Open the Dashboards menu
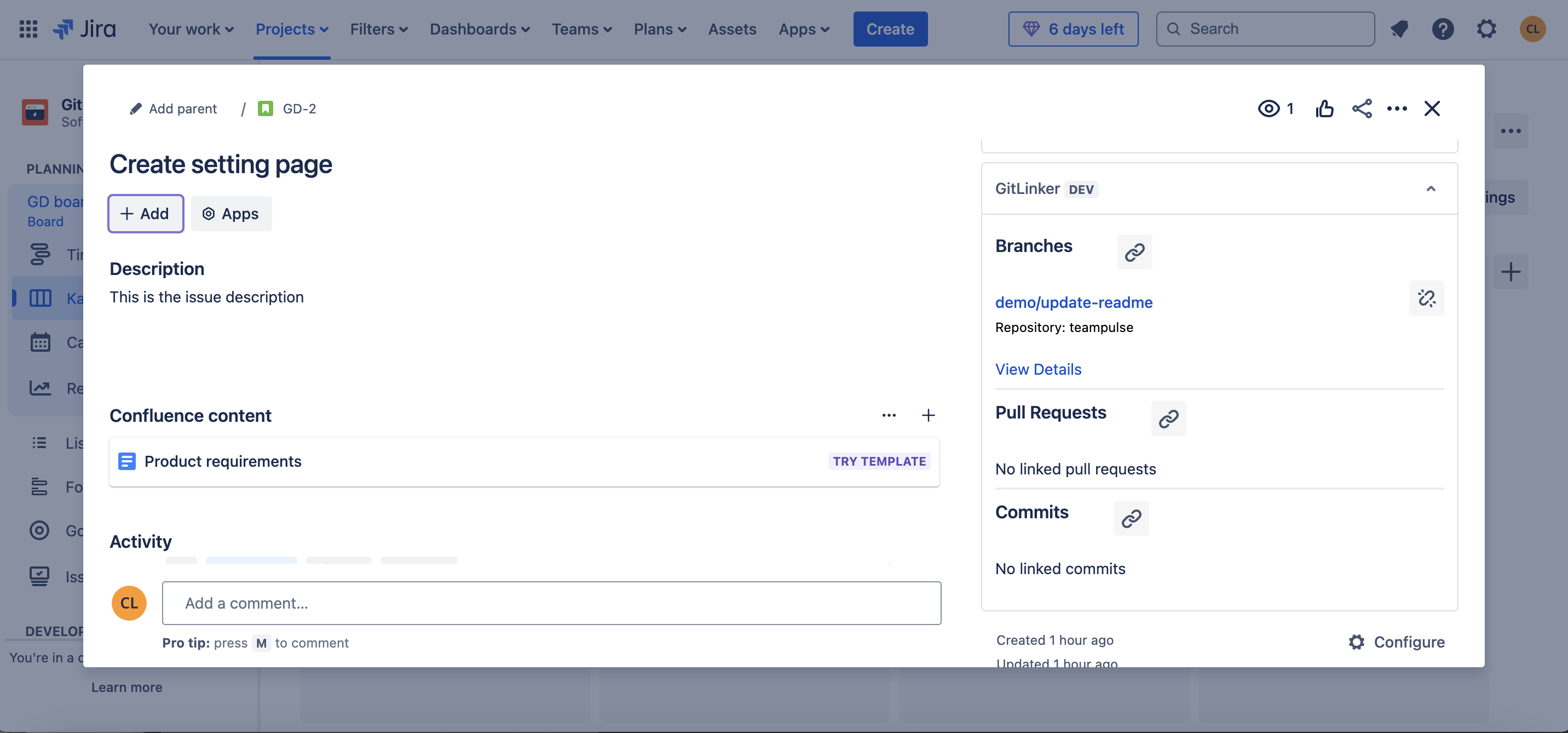1568x733 pixels. pos(480,28)
